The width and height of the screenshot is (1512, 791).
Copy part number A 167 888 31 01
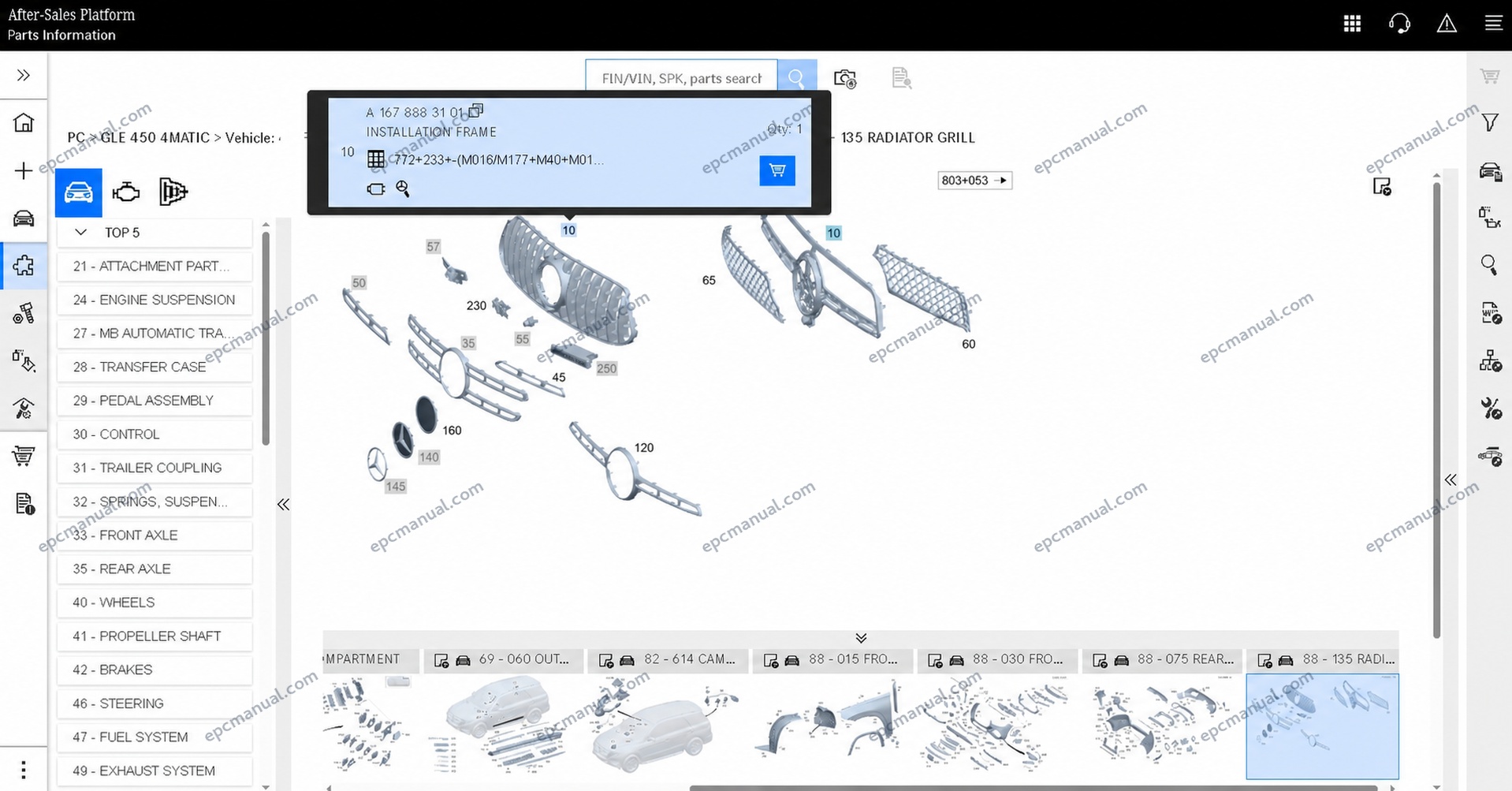point(475,111)
